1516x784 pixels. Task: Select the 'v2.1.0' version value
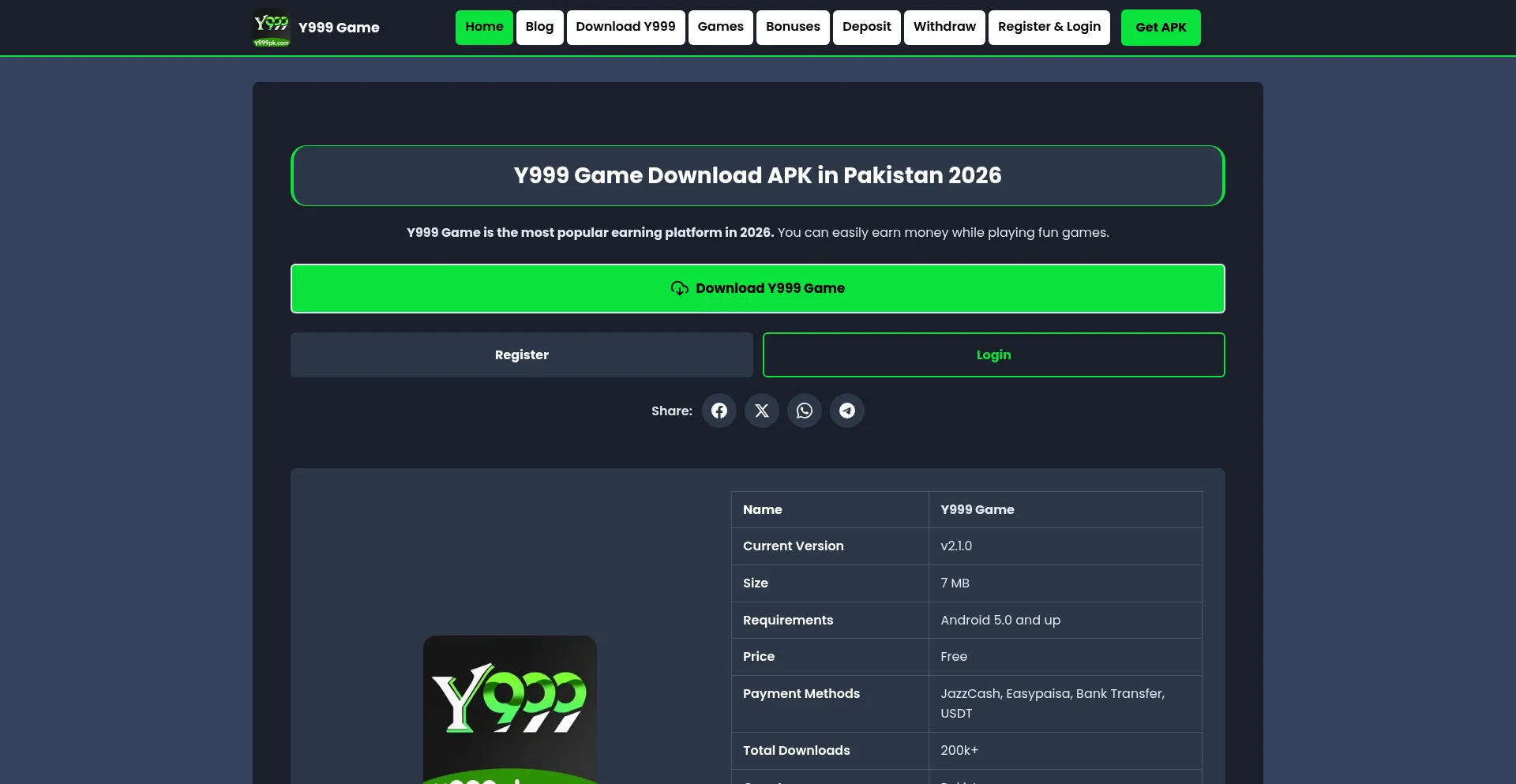click(x=956, y=546)
